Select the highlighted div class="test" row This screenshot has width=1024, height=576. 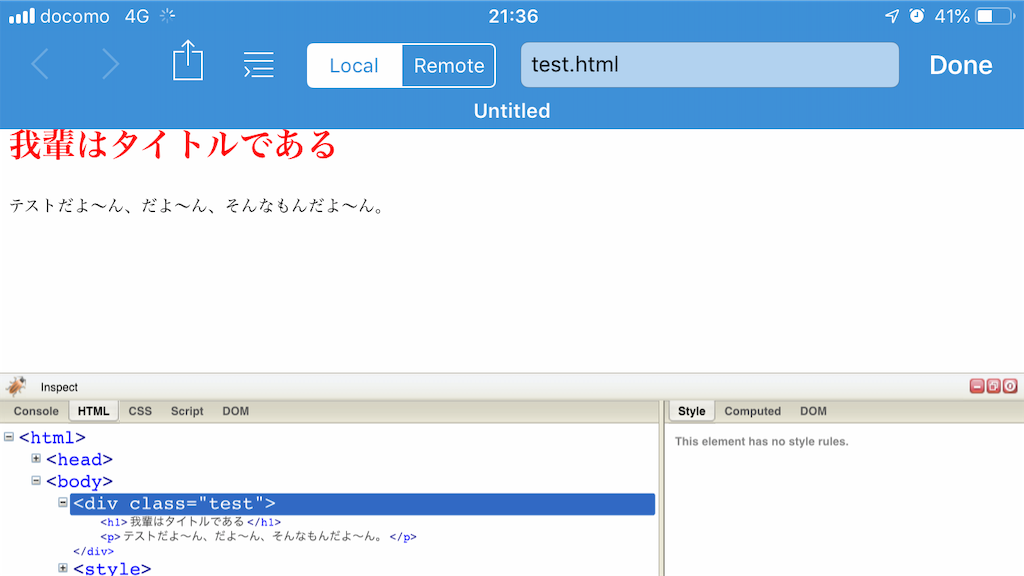[x=362, y=504]
